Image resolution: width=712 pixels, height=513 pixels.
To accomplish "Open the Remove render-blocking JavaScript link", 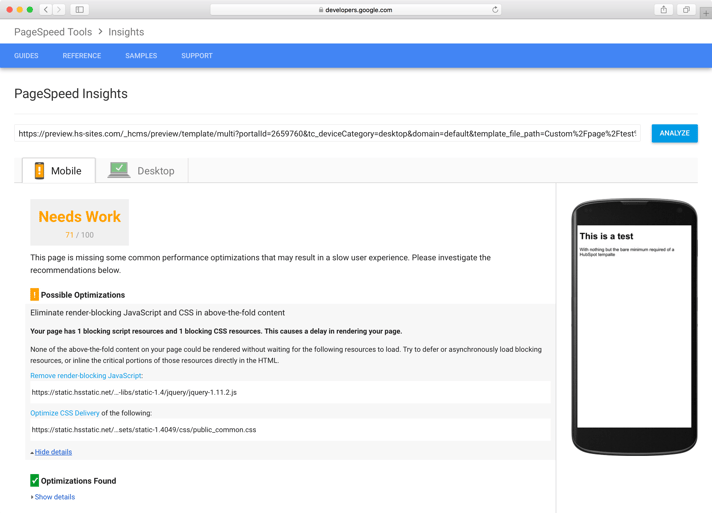I will pos(86,375).
